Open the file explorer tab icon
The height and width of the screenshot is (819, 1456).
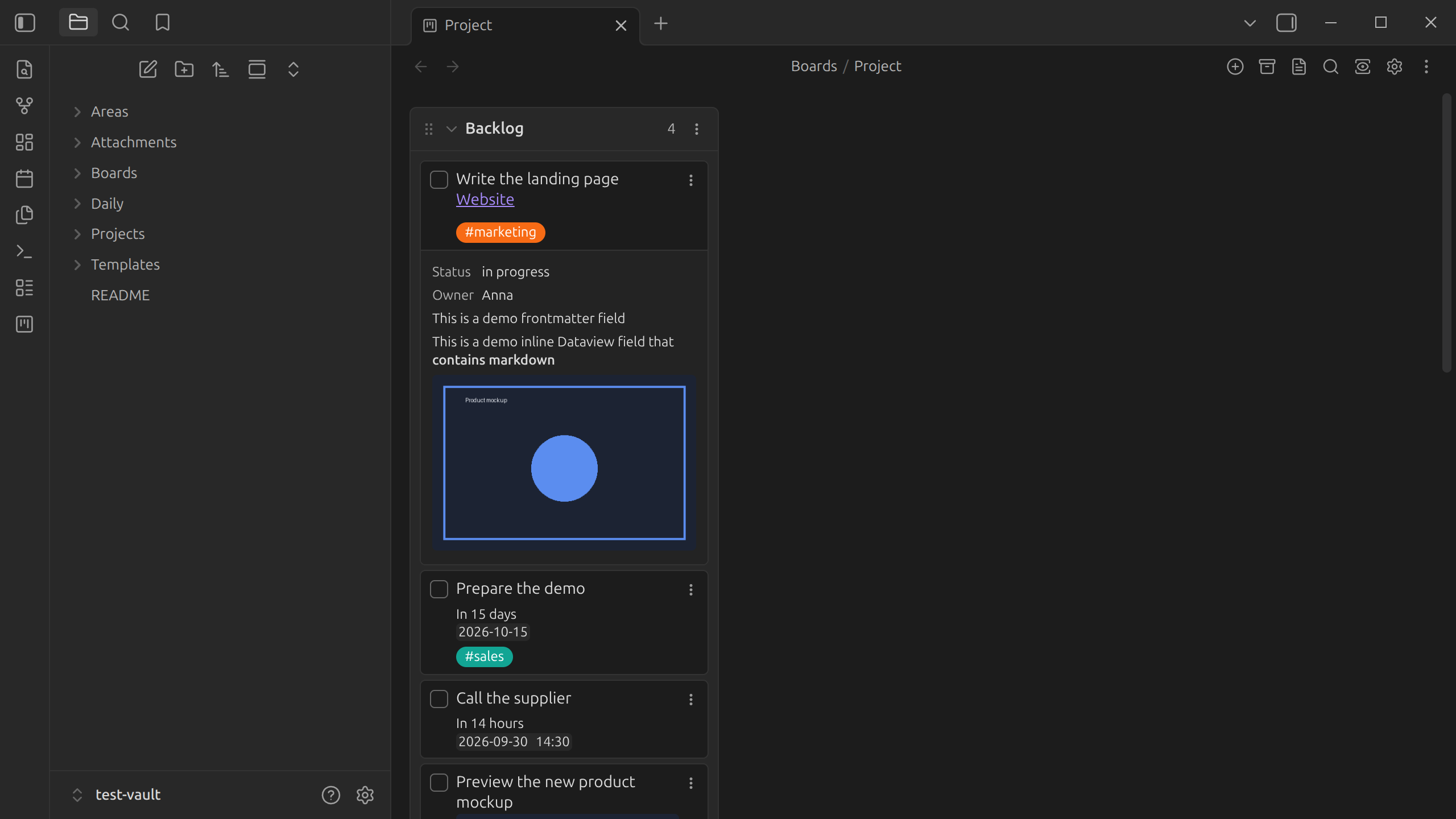(x=78, y=23)
